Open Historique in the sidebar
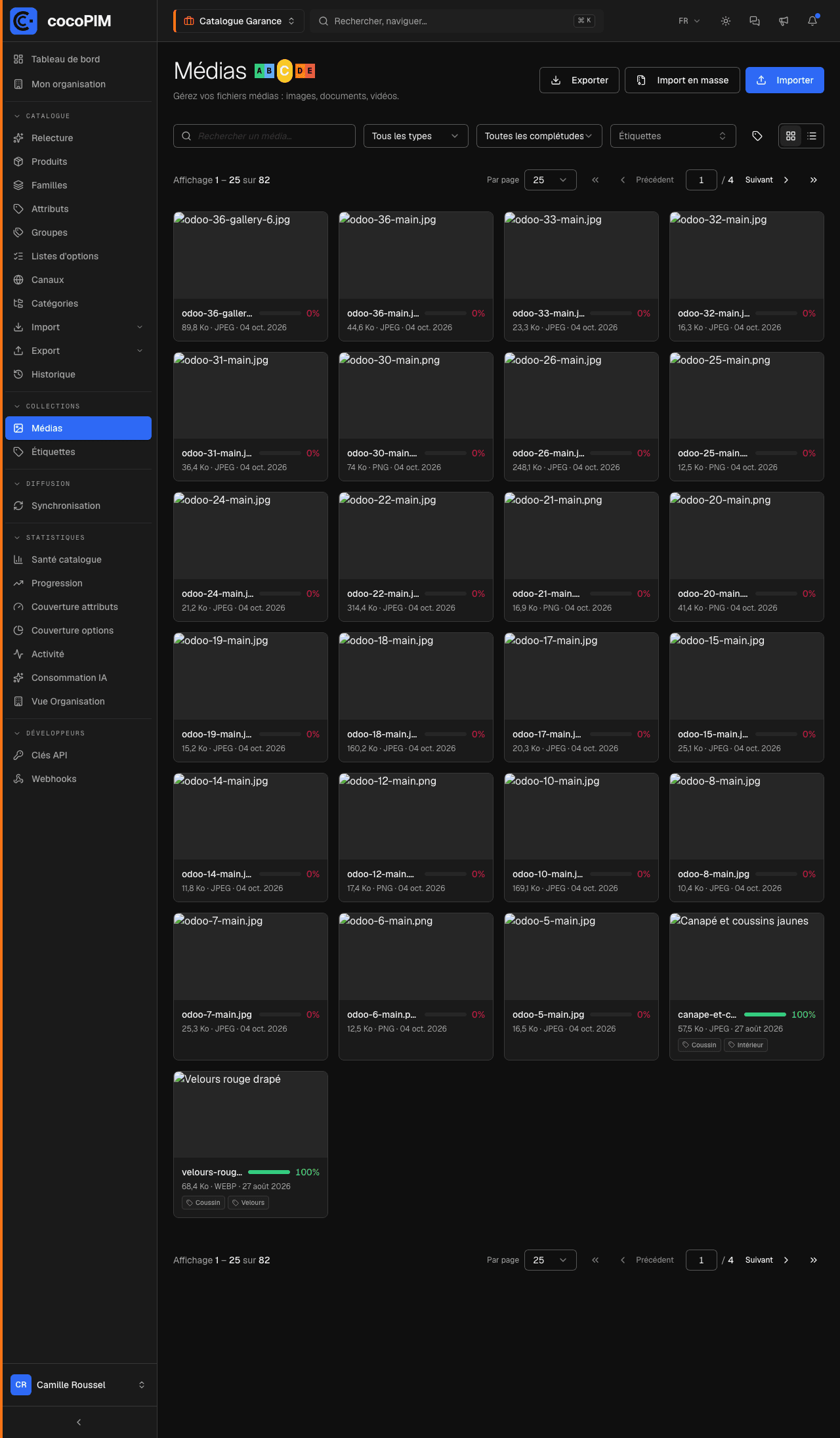The height and width of the screenshot is (1438, 840). click(x=78, y=374)
